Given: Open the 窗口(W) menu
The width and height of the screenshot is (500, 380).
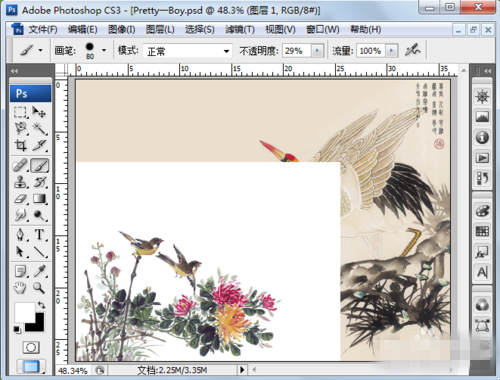Looking at the screenshot, I should [323, 30].
